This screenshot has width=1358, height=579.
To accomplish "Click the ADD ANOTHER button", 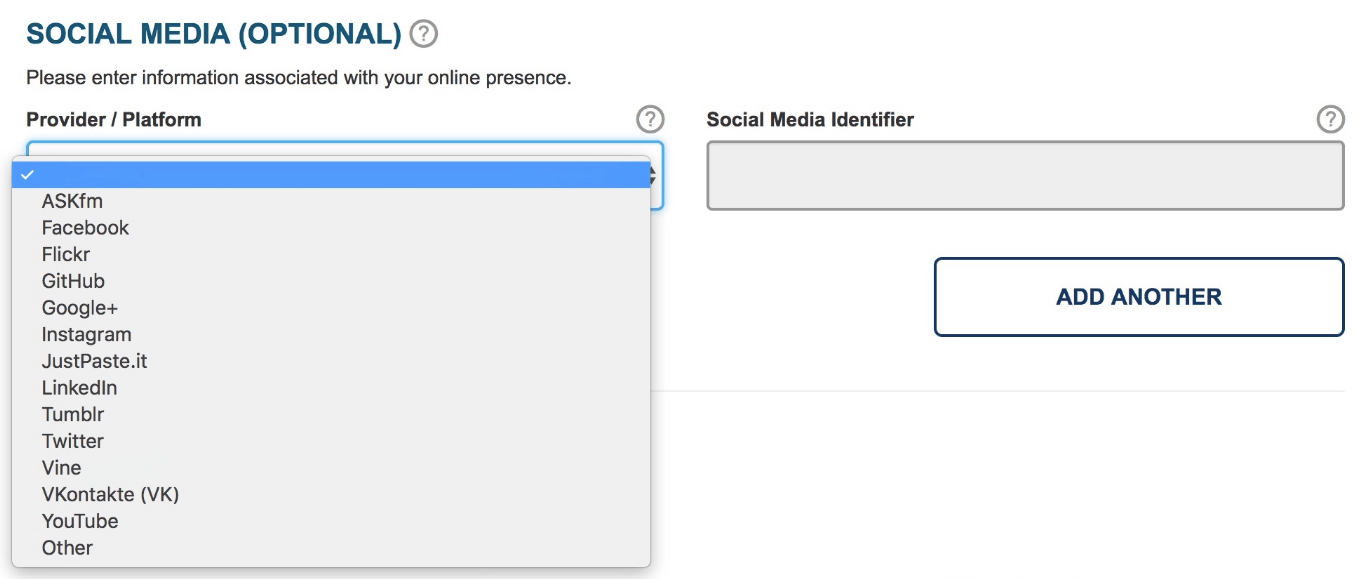I will [1139, 297].
